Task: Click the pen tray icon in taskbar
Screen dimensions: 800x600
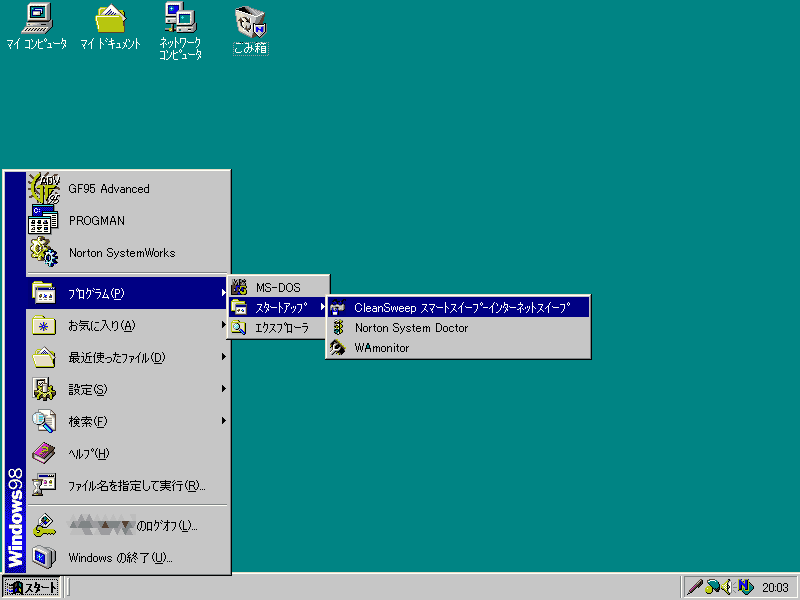Action: coord(694,587)
